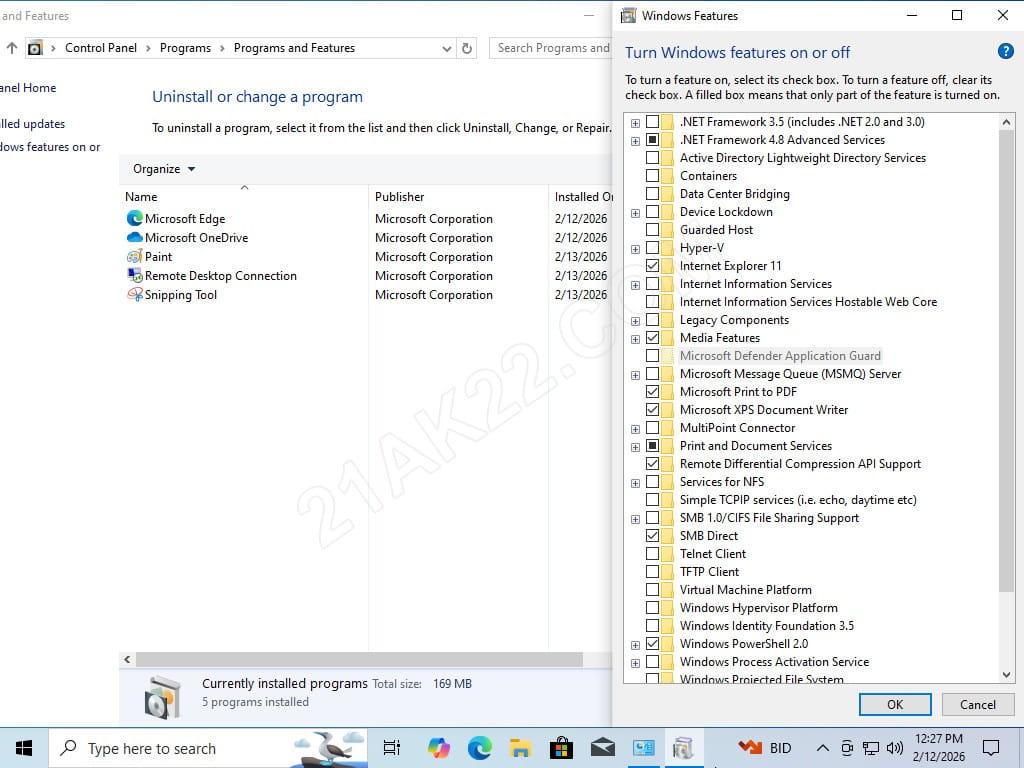
Task: Open Task View on the taskbar
Action: (x=392, y=748)
